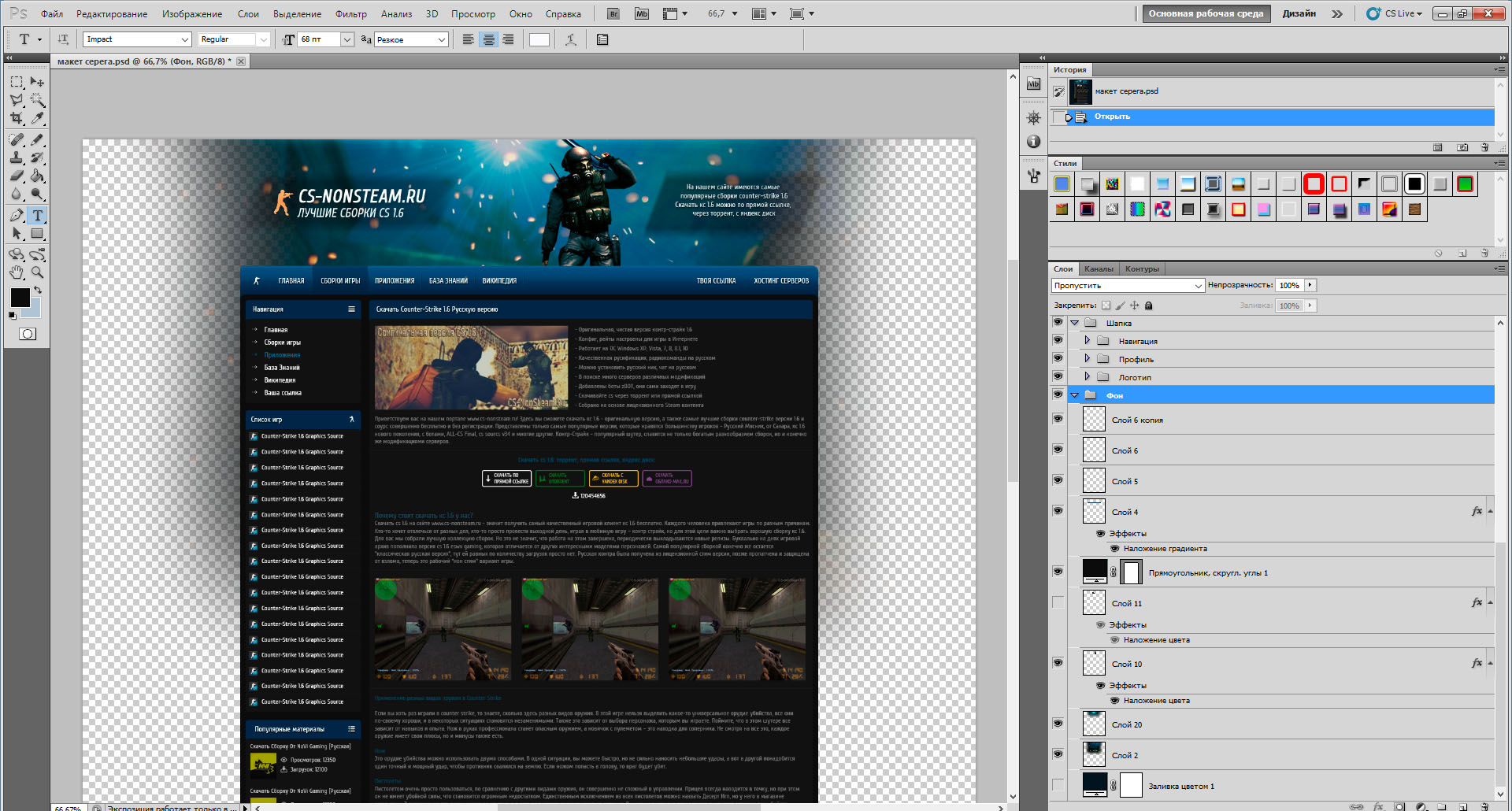Hide the Навигация layer group
The width and height of the screenshot is (1512, 811).
(x=1058, y=340)
